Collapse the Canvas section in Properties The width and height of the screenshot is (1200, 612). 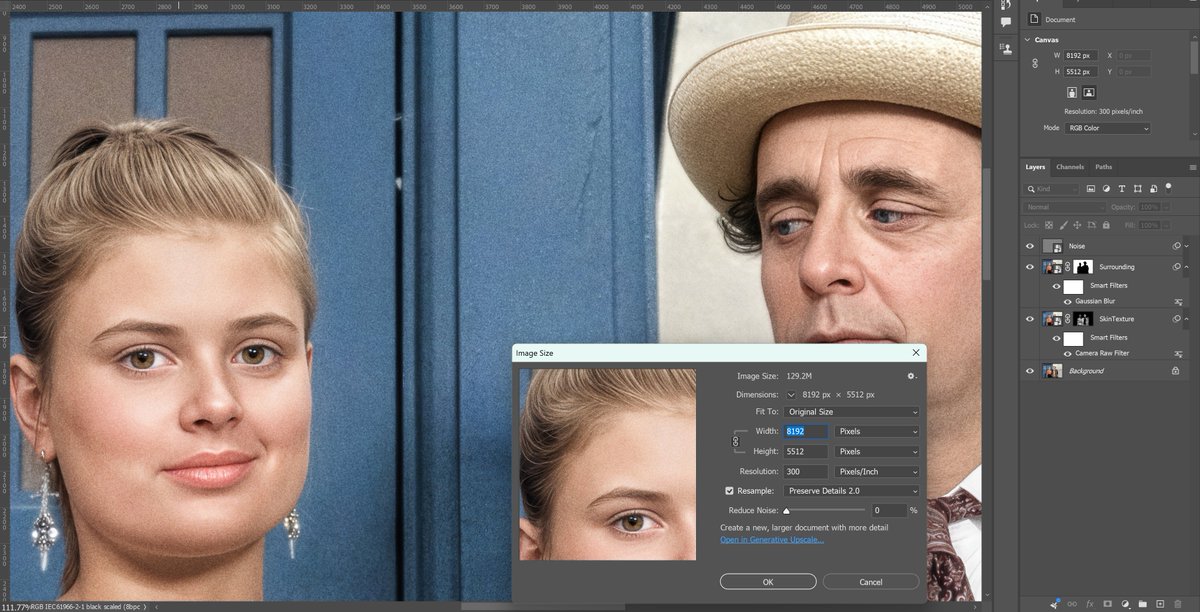tap(1027, 40)
